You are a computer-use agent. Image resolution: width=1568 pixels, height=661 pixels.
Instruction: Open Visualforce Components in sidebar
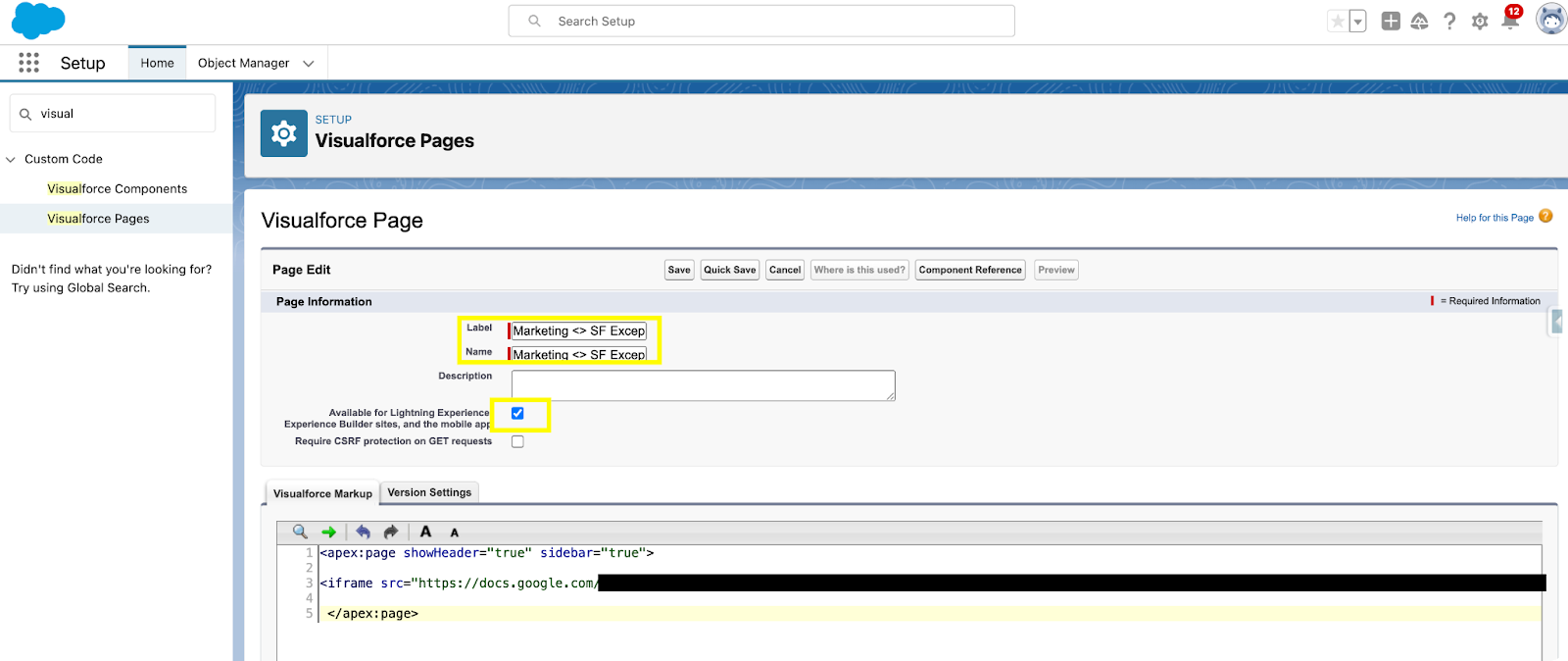(117, 188)
